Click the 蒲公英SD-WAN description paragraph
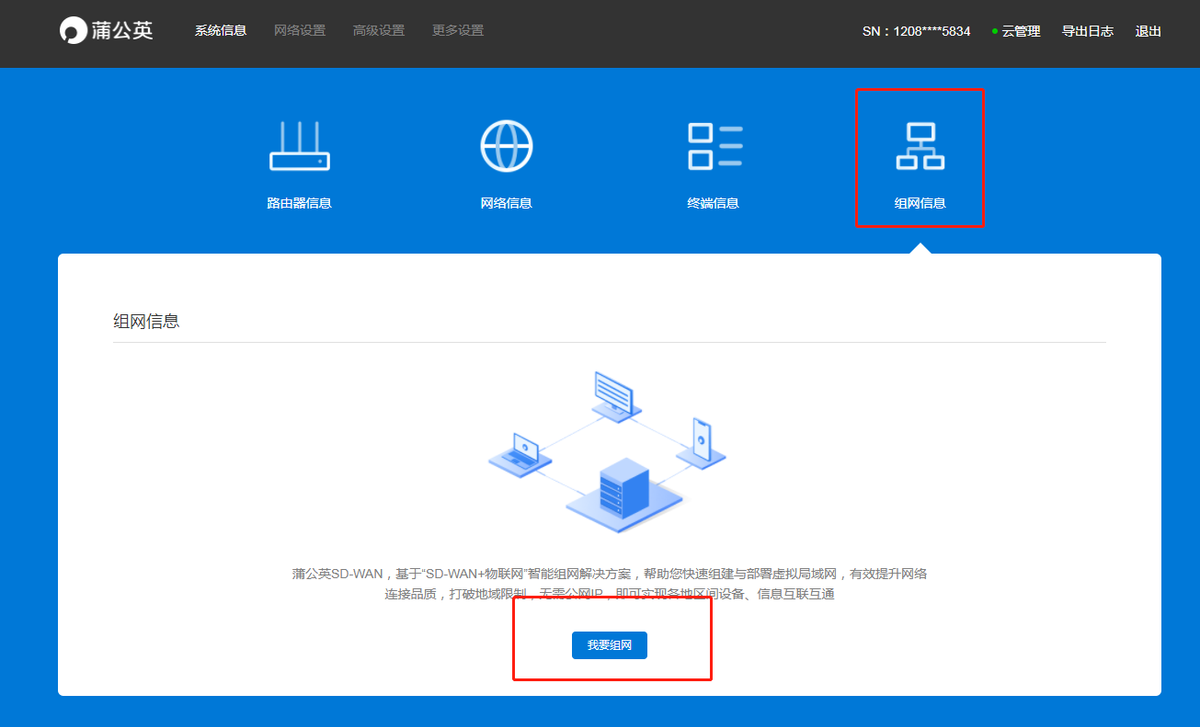Viewport: 1200px width, 727px height. click(609, 584)
